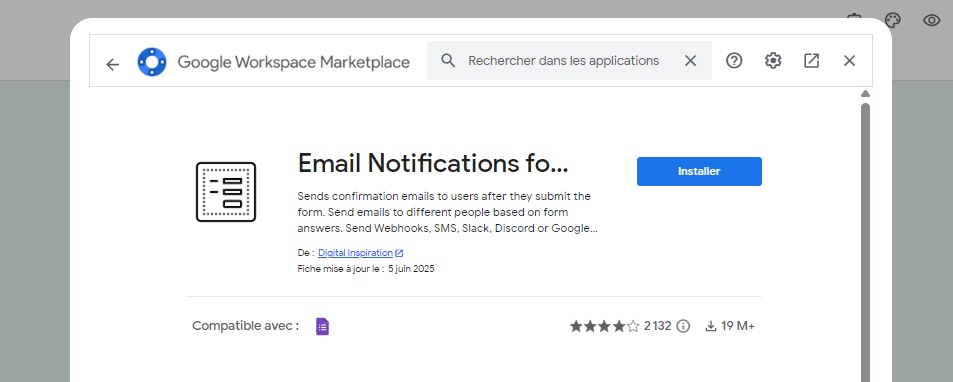Image resolution: width=953 pixels, height=382 pixels.
Task: Toggle the preview eye icon behind dialog
Action: click(x=932, y=21)
